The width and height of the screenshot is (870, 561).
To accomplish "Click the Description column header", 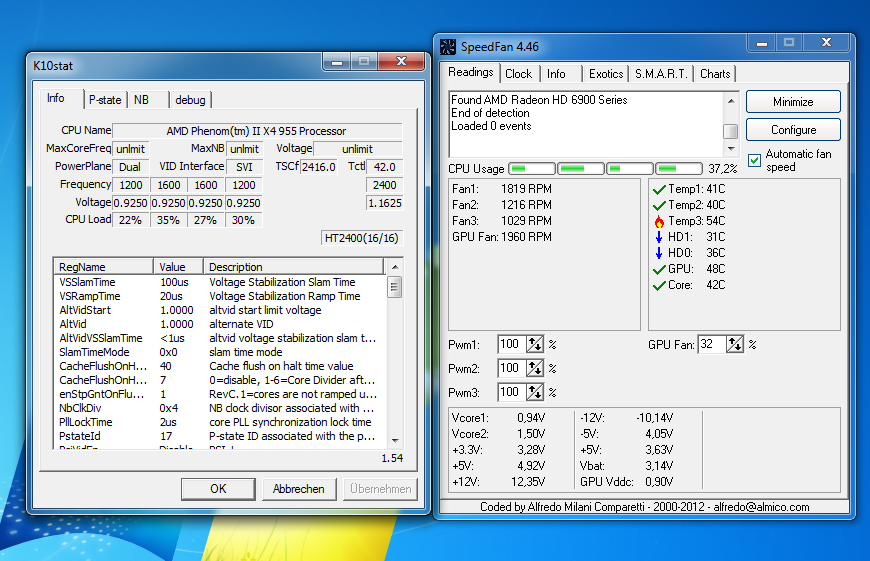I will coord(294,267).
